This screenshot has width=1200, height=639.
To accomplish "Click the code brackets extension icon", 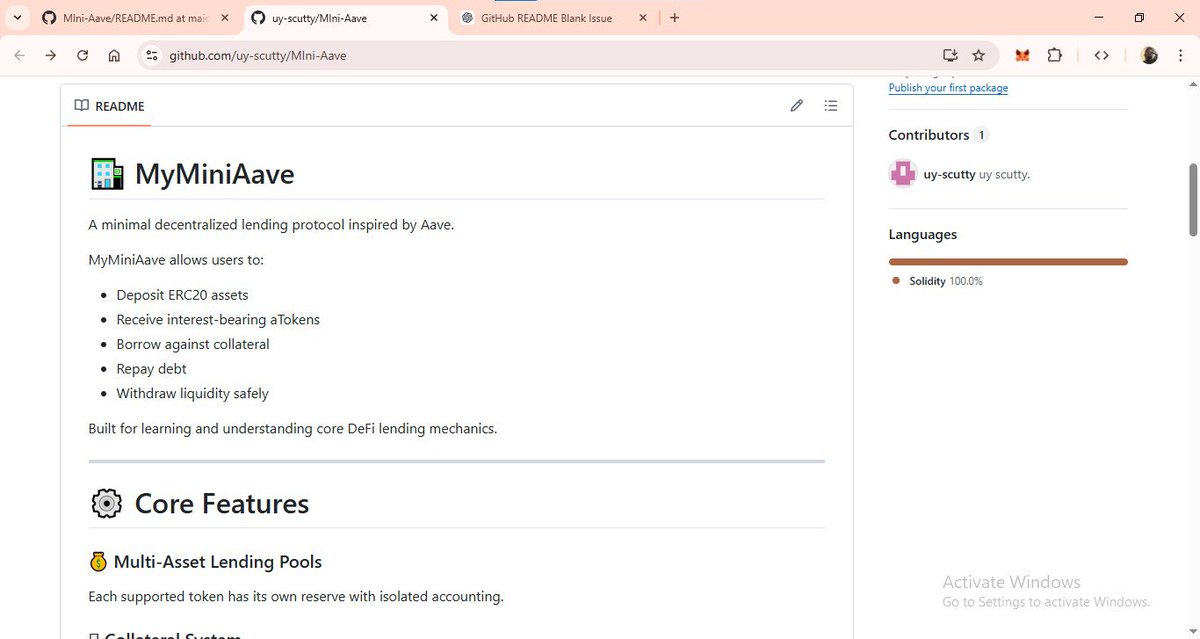I will click(1101, 56).
